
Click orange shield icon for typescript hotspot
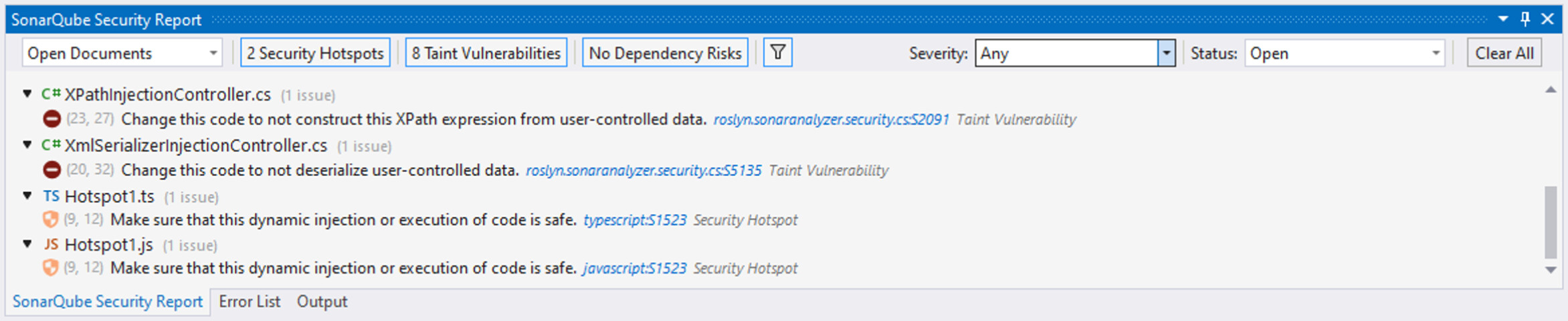click(50, 219)
